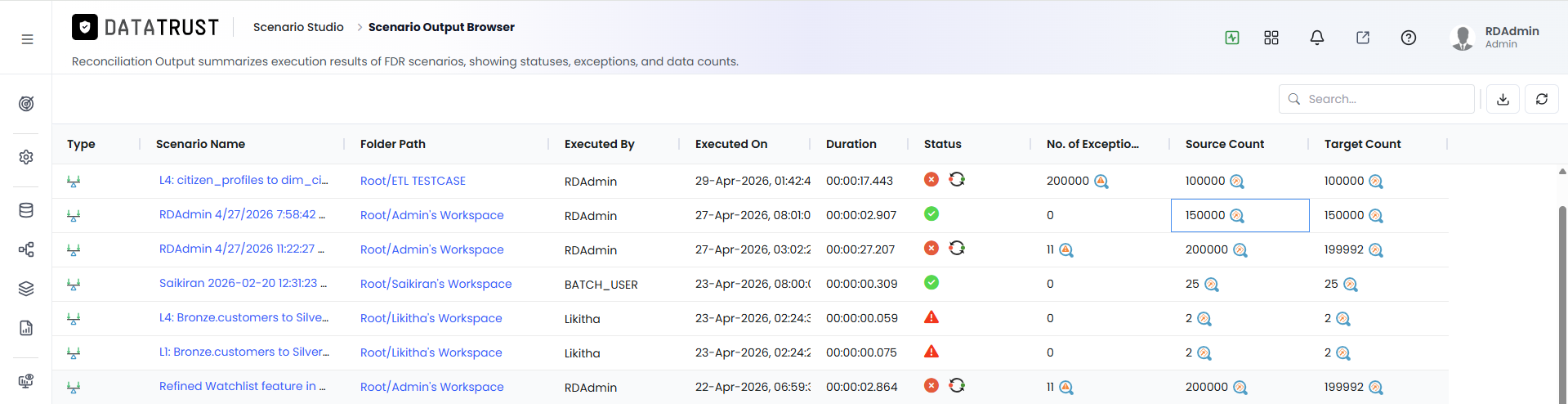Open the apps grid icon
This screenshot has height=404, width=1568.
[x=1271, y=38]
